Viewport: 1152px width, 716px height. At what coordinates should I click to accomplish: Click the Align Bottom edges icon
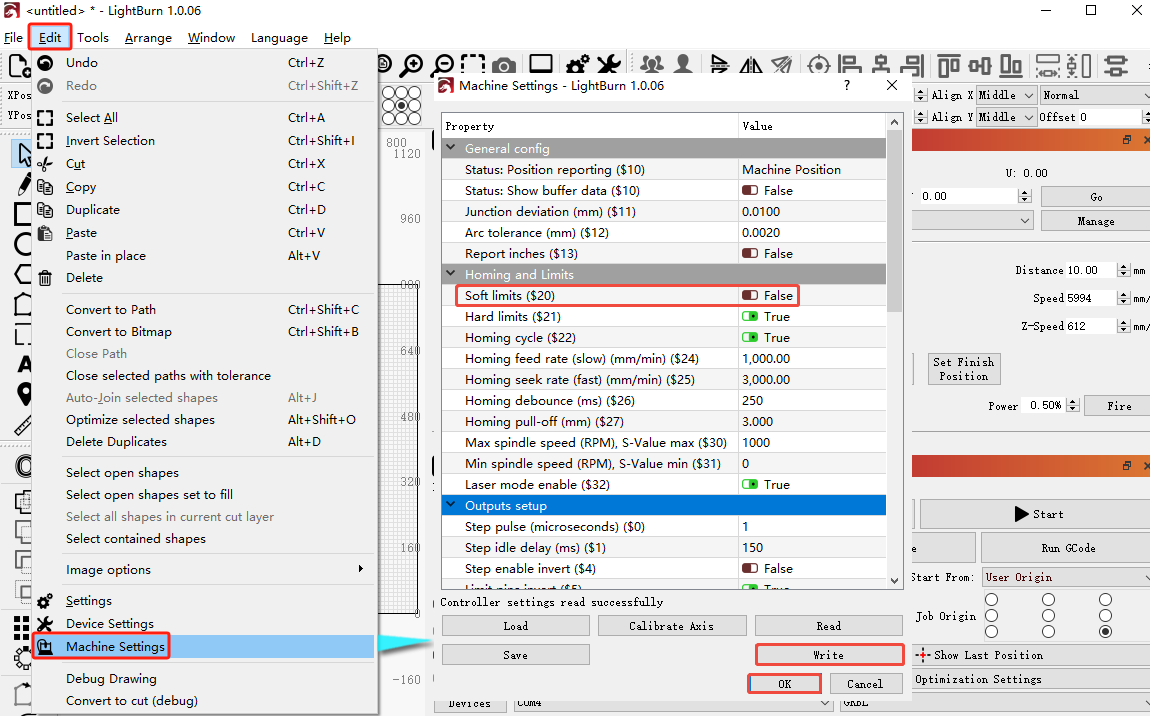(1011, 65)
